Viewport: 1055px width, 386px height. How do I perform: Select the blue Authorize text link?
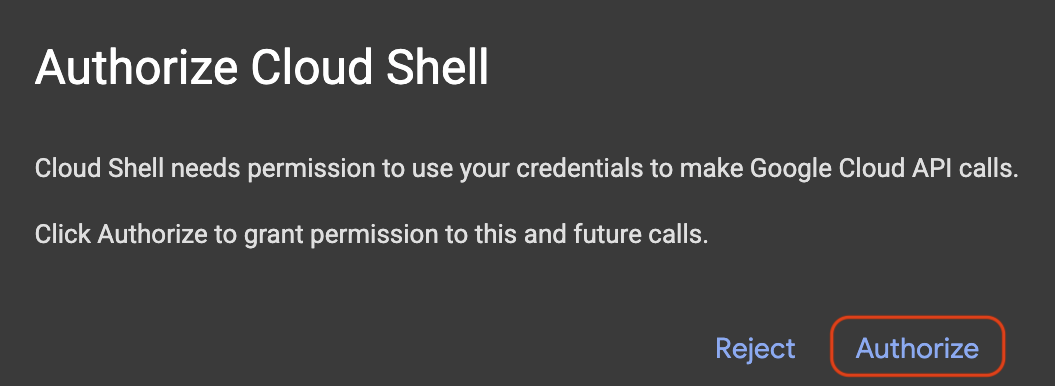point(917,348)
